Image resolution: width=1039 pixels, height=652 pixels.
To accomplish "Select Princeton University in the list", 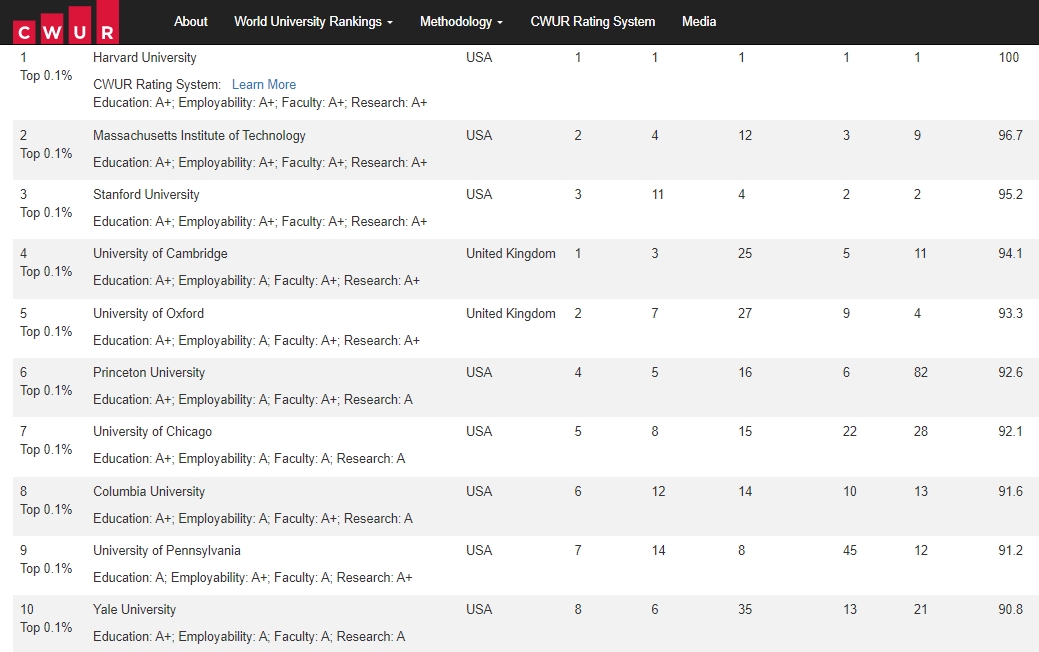I will (x=149, y=373).
